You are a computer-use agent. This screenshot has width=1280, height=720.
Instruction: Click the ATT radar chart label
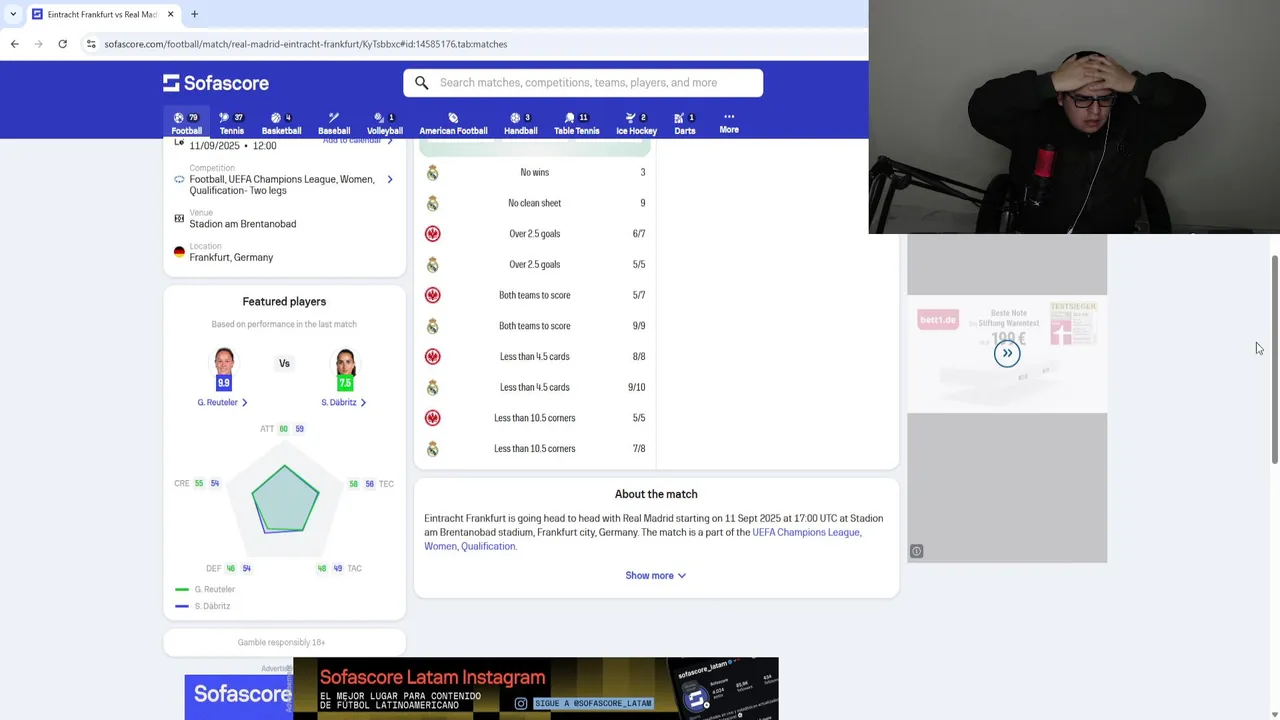267,429
